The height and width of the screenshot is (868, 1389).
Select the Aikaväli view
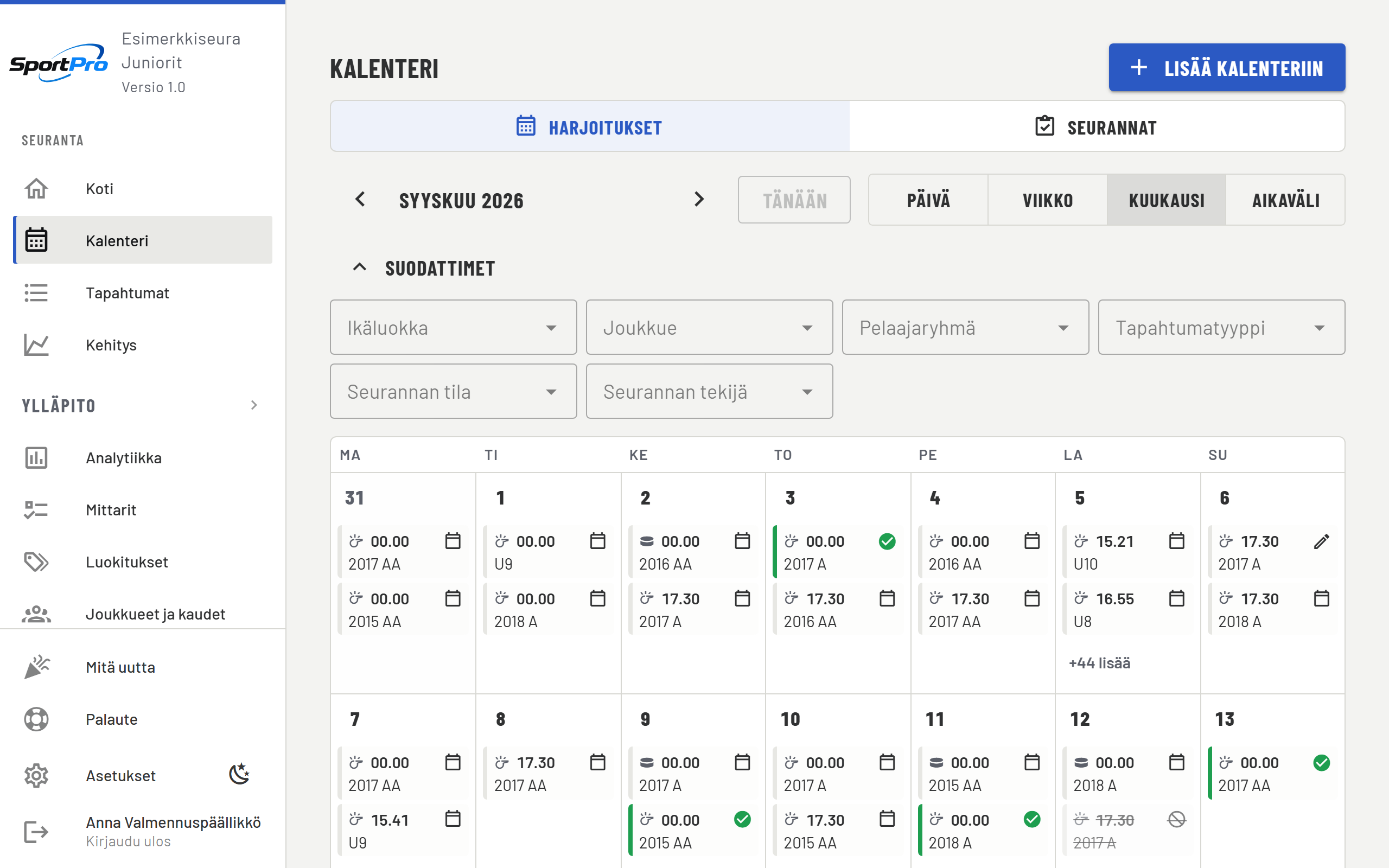click(x=1286, y=200)
